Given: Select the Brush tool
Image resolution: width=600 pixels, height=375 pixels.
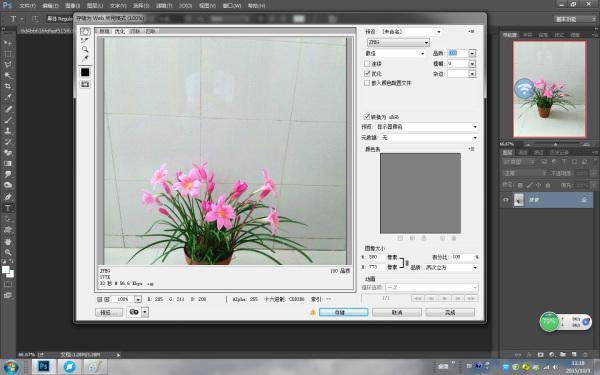Looking at the screenshot, I should pyautogui.click(x=8, y=120).
